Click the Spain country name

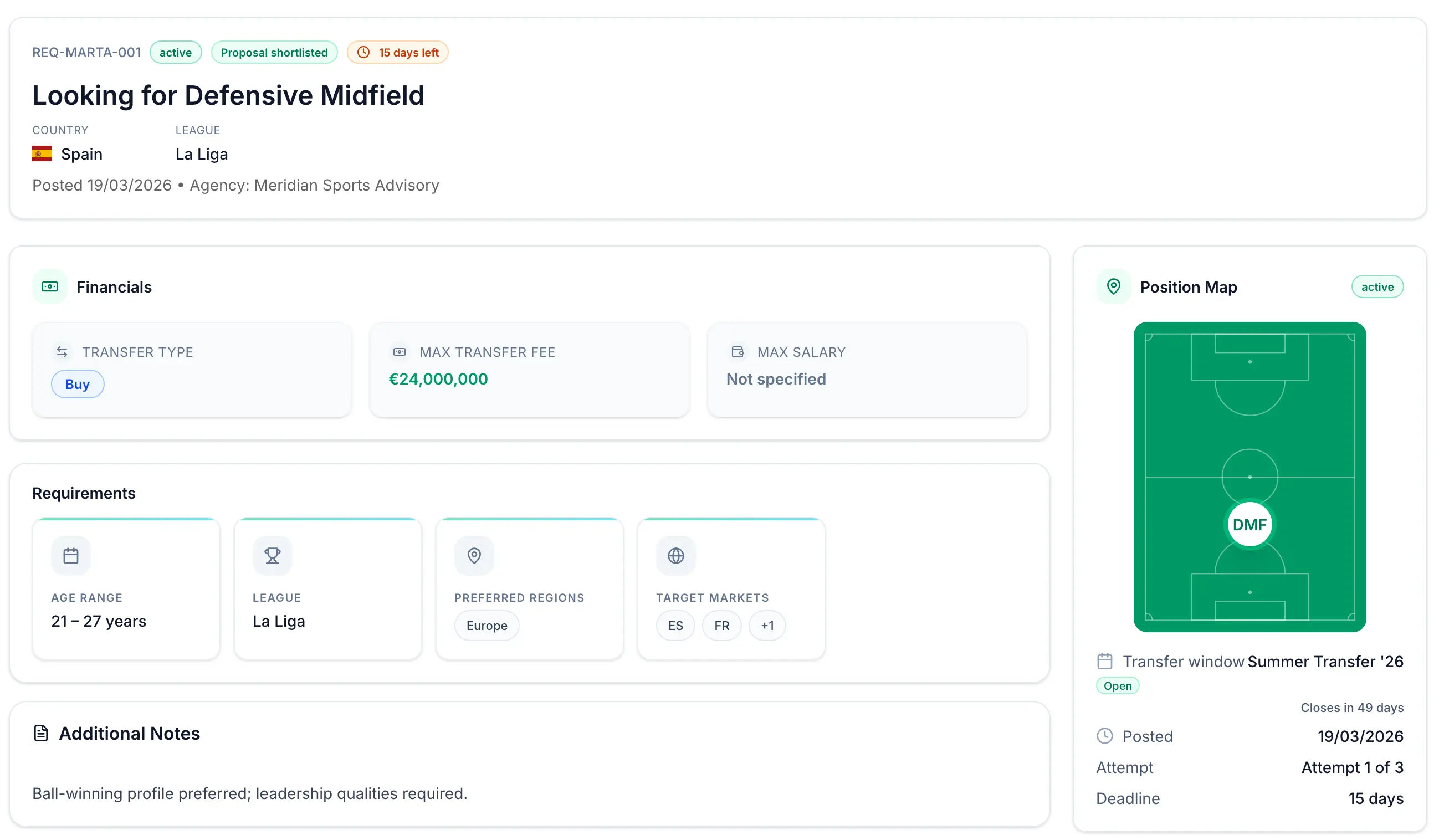click(x=81, y=154)
